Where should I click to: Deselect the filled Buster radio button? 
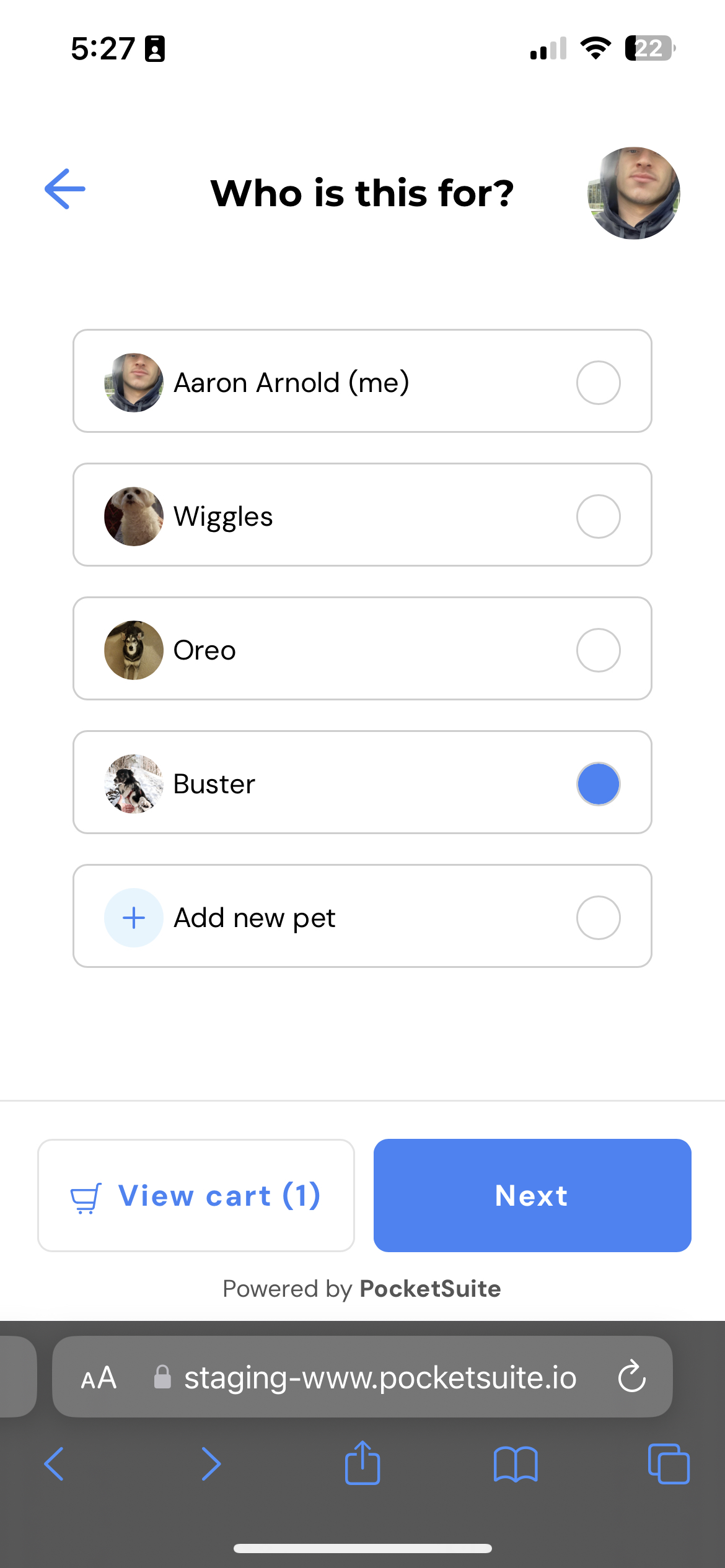(598, 784)
